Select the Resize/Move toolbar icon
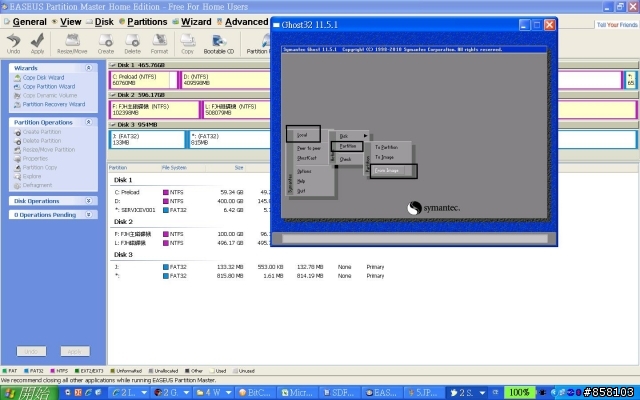This screenshot has height=400, width=640. click(x=72, y=43)
